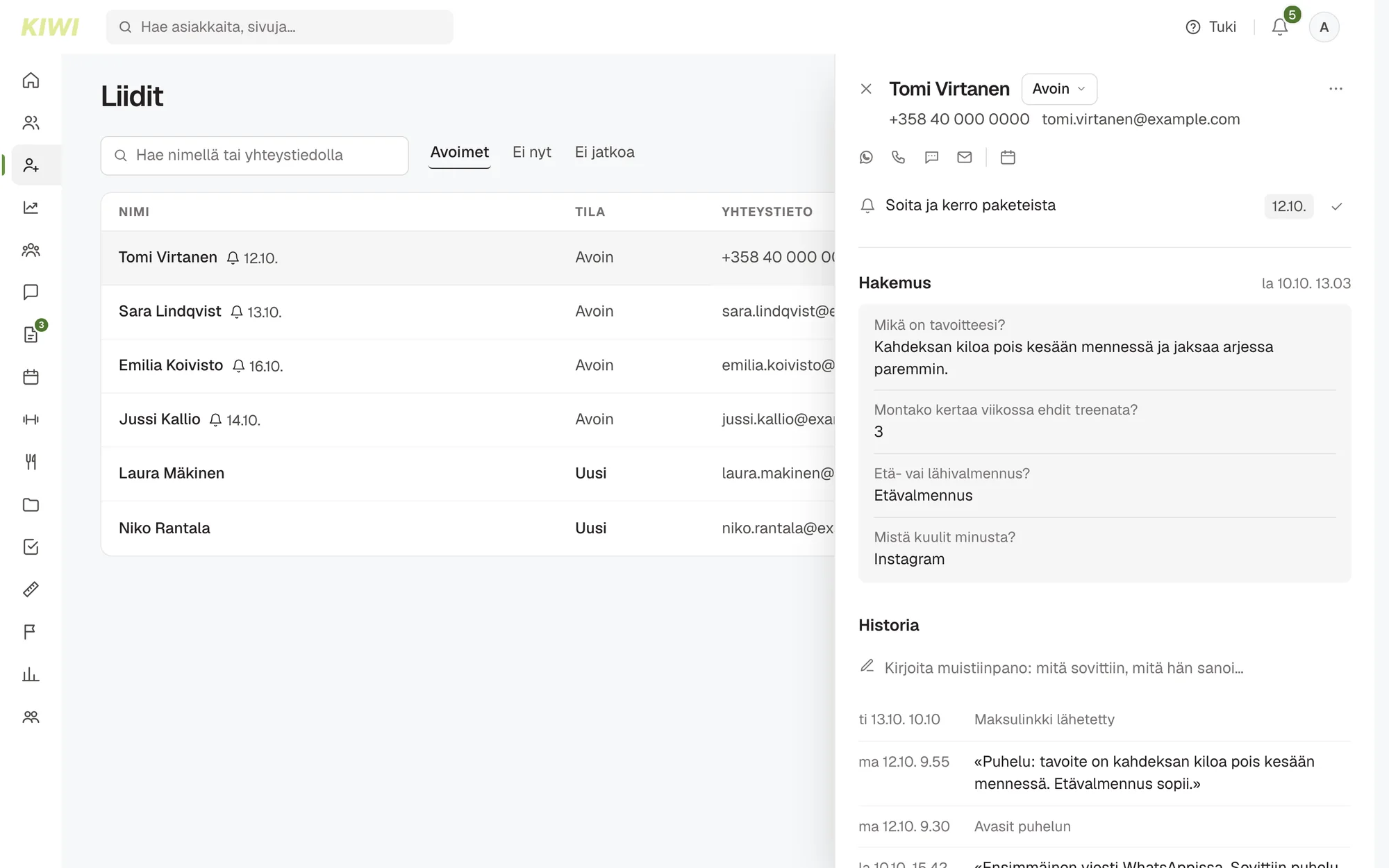
Task: Switch to the Ei nyt tab
Action: pos(532,153)
